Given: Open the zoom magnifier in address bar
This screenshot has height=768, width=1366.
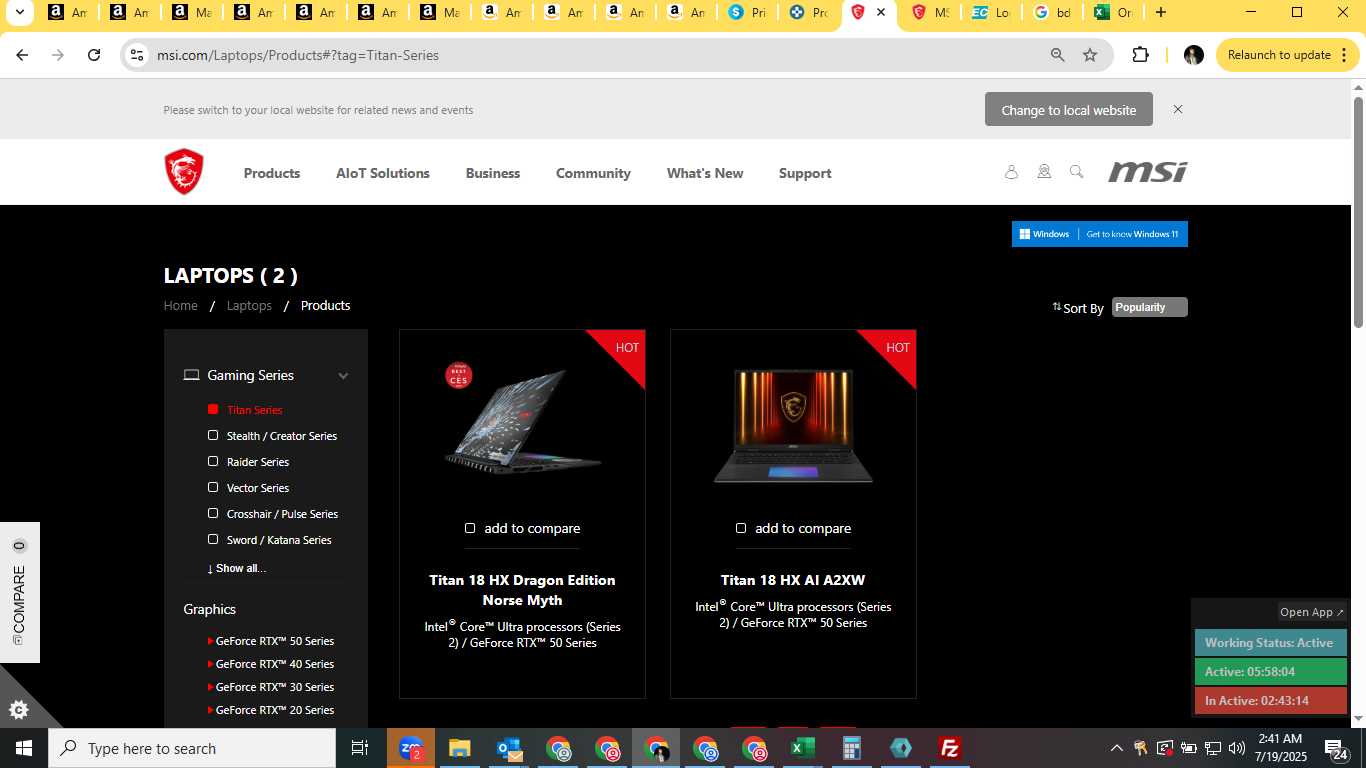Looking at the screenshot, I should click(1057, 55).
